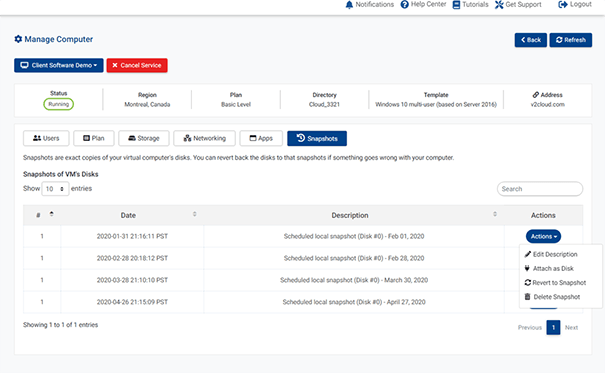The width and height of the screenshot is (605, 373).
Task: Click the date 2020-03-28 21:10:10 PST
Action: point(132,280)
